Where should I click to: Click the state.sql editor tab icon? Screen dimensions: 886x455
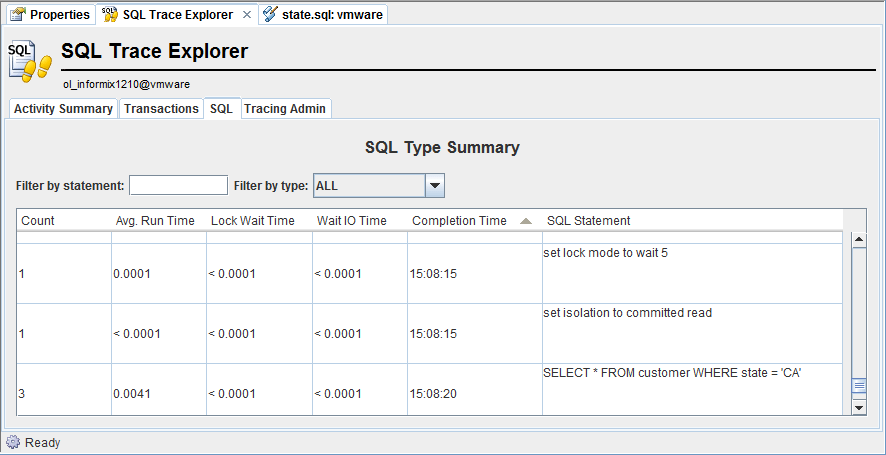point(270,15)
